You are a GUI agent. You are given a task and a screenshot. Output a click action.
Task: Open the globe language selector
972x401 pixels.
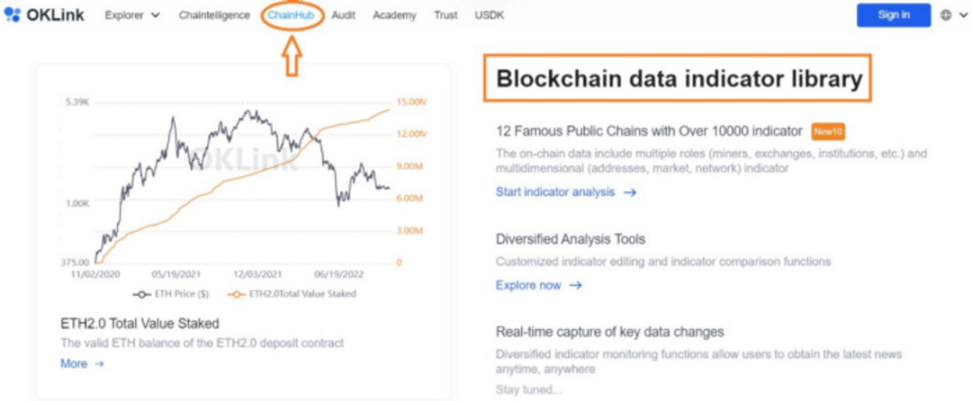tap(946, 15)
